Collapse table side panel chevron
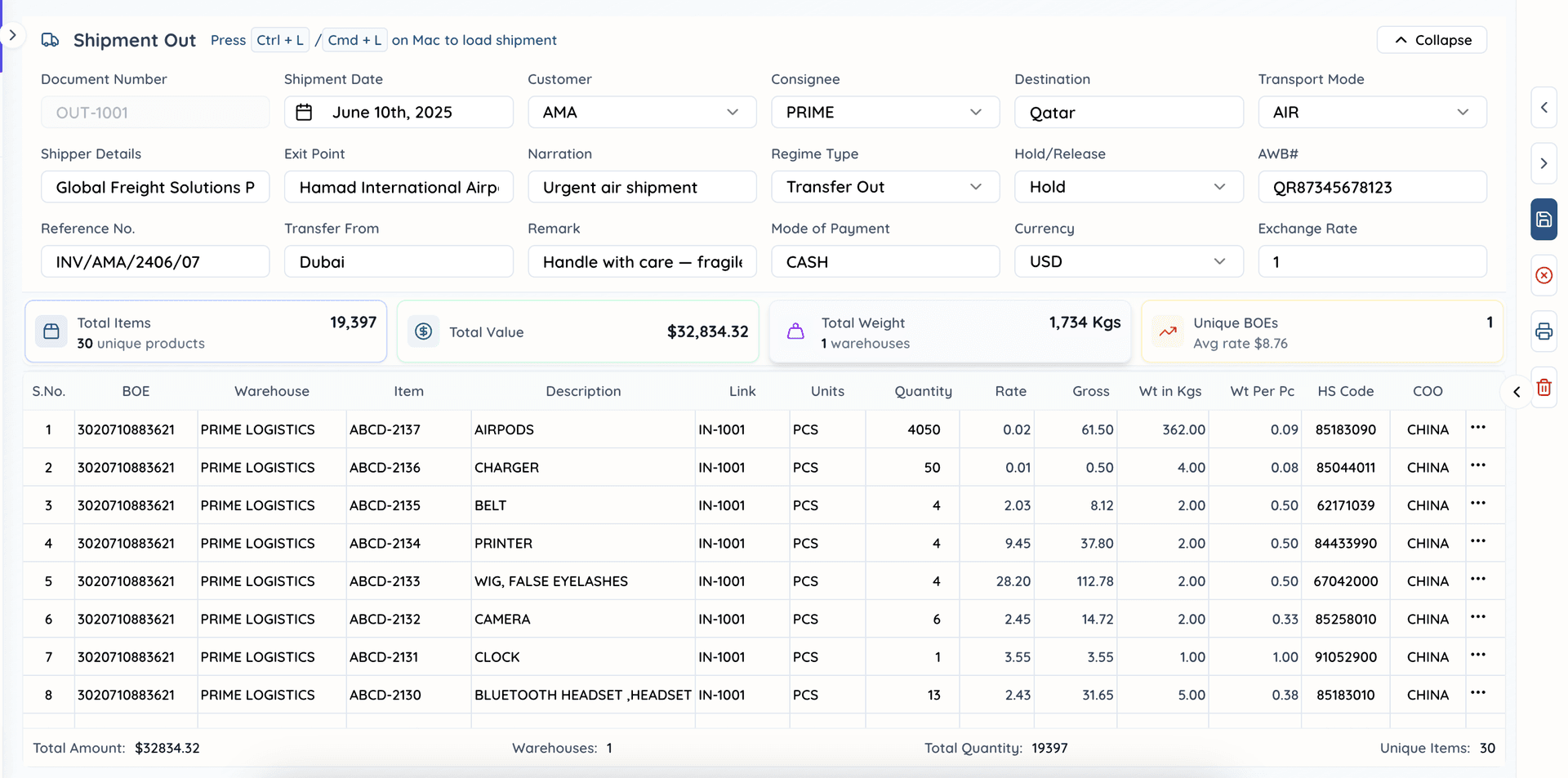This screenshot has width=1568, height=778. (1517, 392)
